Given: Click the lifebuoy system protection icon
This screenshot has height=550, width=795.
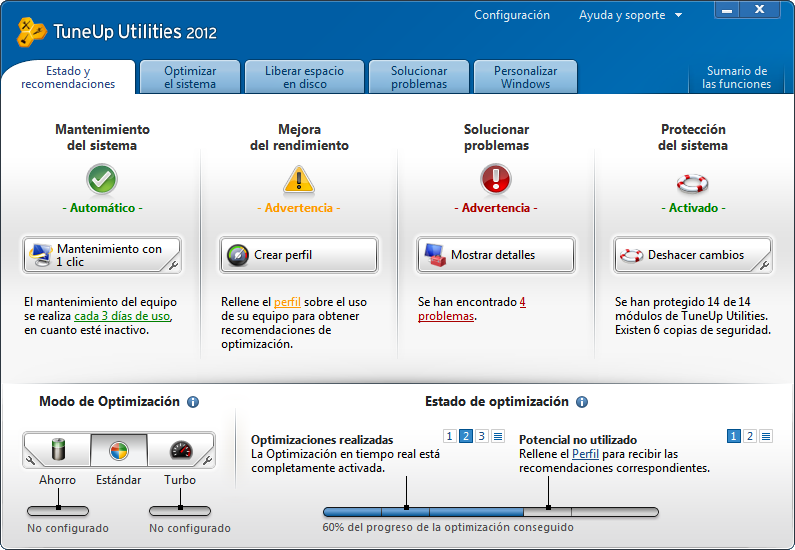Looking at the screenshot, I should 693,182.
